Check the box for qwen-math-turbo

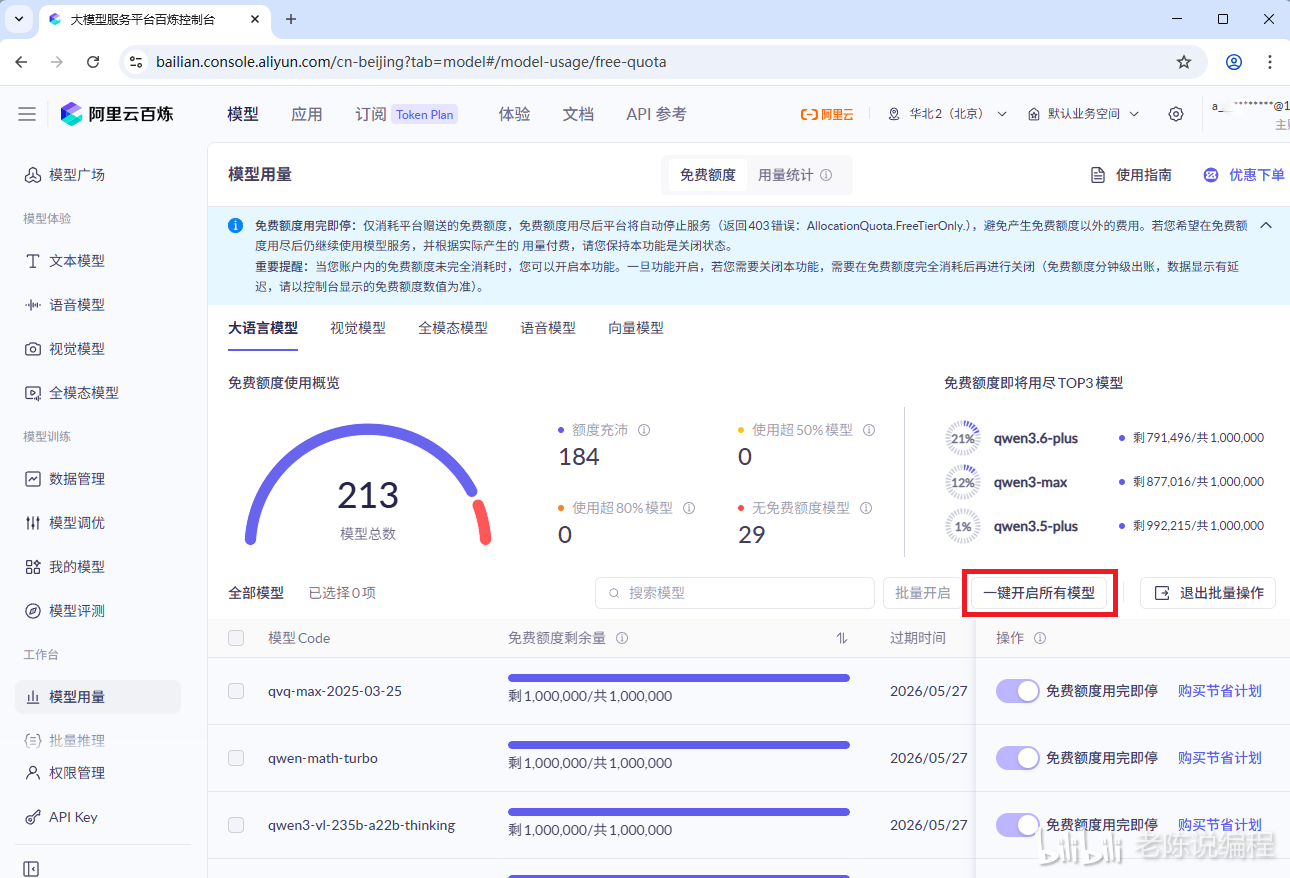(236, 758)
